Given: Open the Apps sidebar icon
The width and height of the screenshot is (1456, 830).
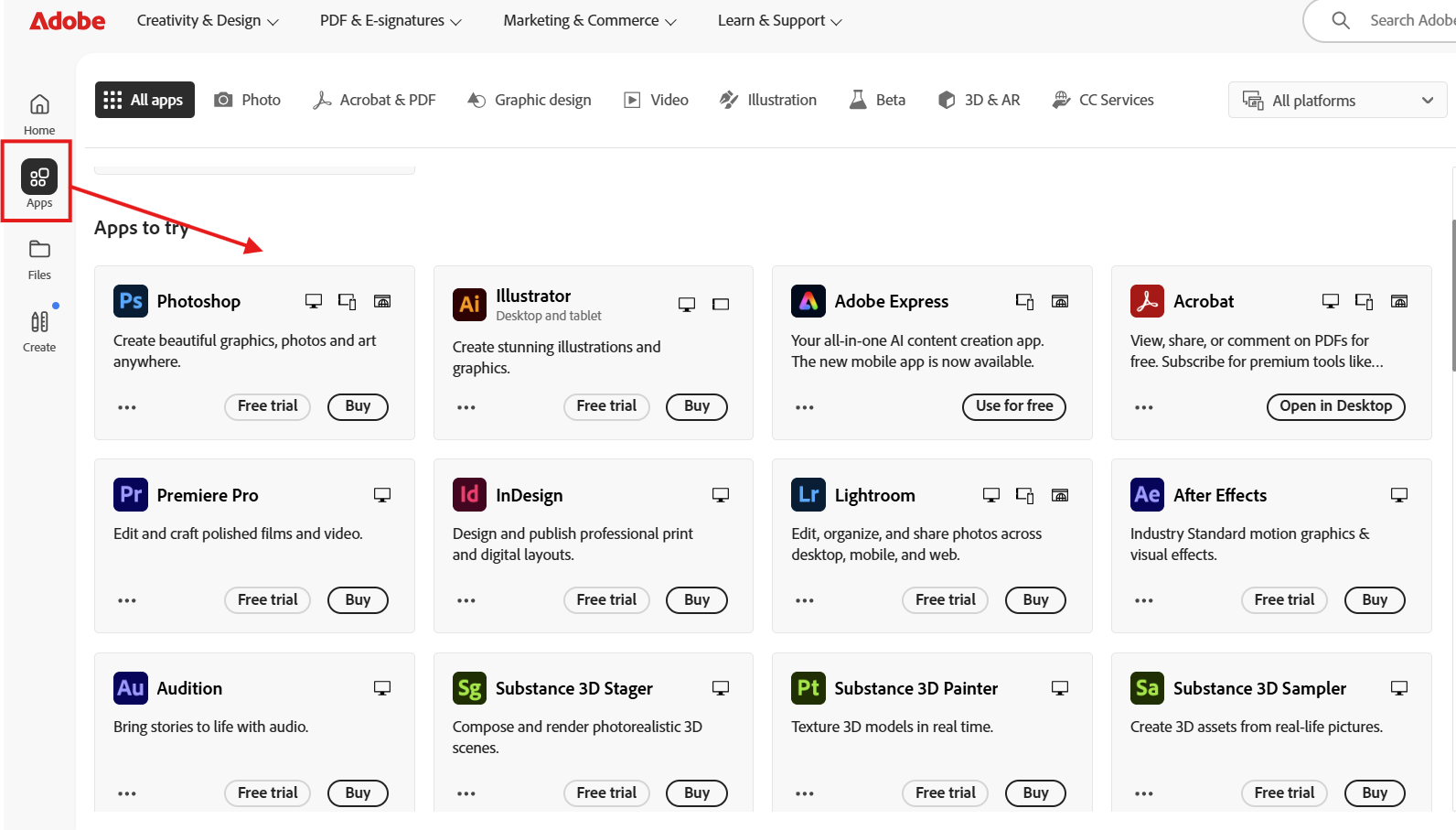Looking at the screenshot, I should pos(38,183).
